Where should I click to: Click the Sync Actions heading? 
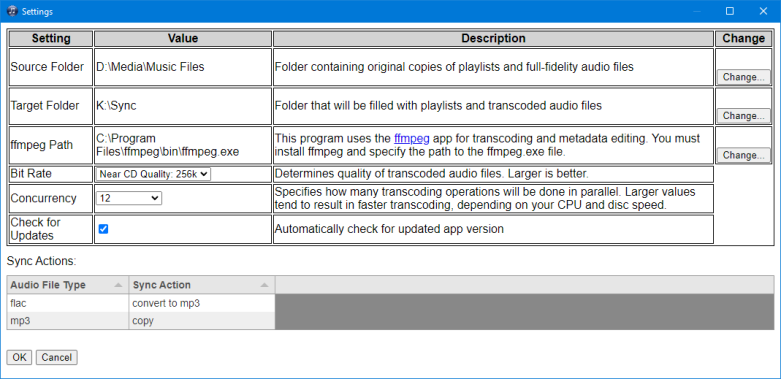coord(41,261)
